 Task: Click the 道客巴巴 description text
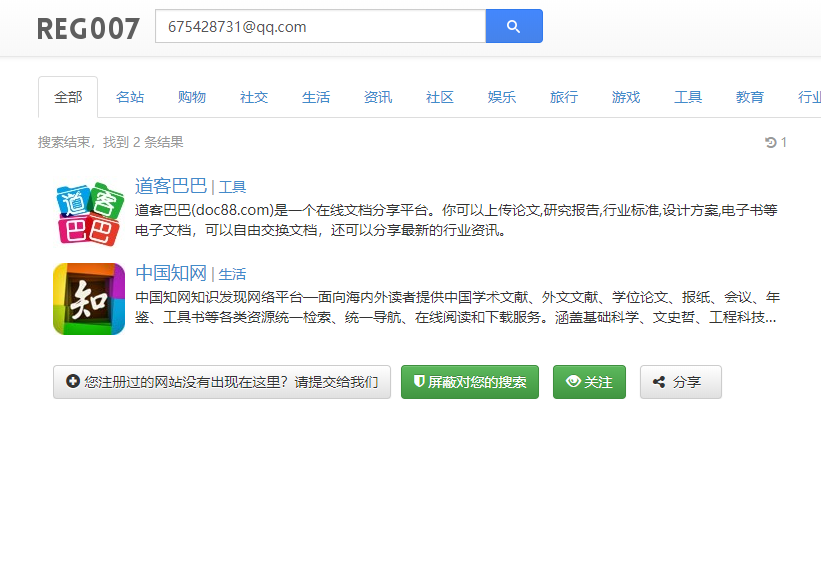pos(456,220)
